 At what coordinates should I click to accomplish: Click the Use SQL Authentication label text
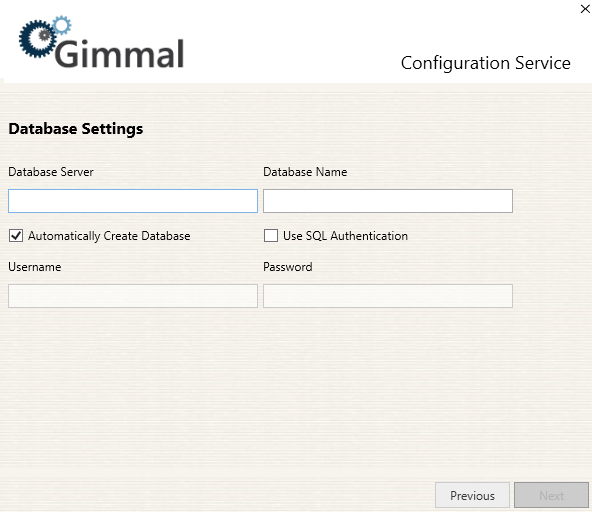click(x=345, y=236)
